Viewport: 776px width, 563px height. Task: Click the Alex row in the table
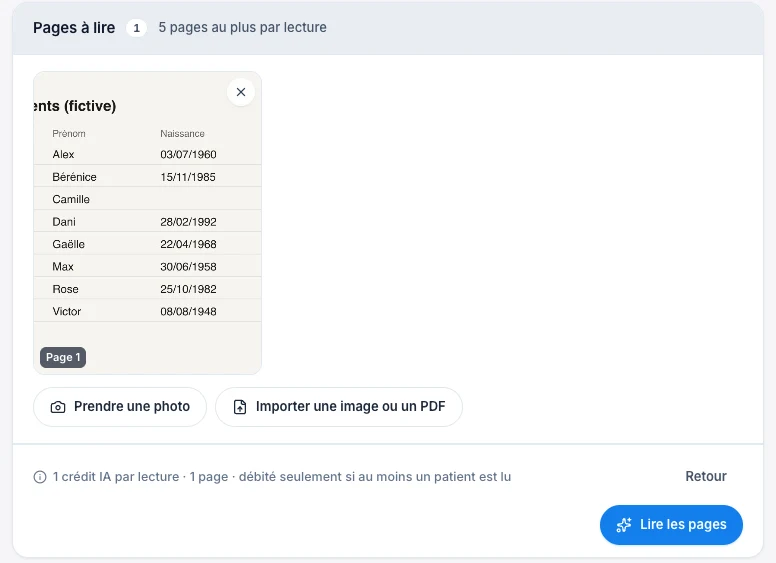coord(147,154)
